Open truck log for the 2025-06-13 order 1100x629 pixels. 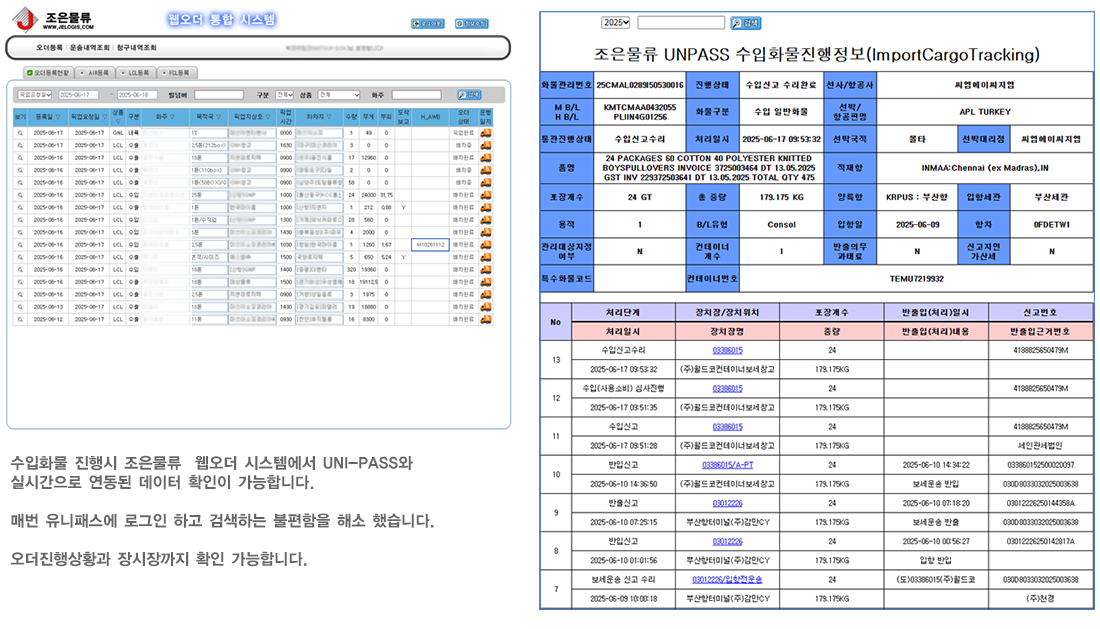tap(485, 307)
